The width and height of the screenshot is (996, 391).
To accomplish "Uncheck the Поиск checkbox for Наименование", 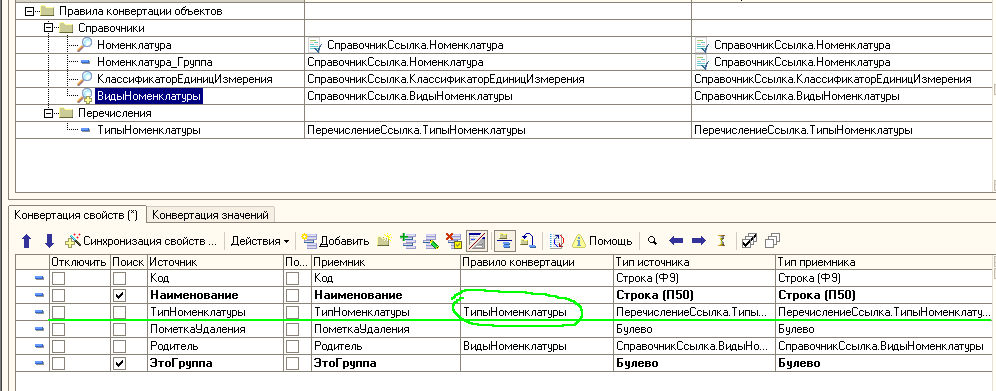I will (119, 295).
